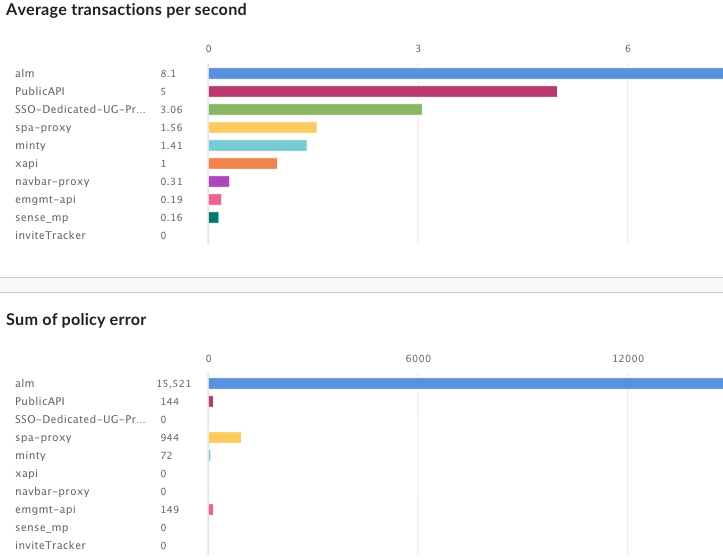Image resolution: width=723 pixels, height=560 pixels.
Task: Click the Average transactions per second title
Action: 126,10
